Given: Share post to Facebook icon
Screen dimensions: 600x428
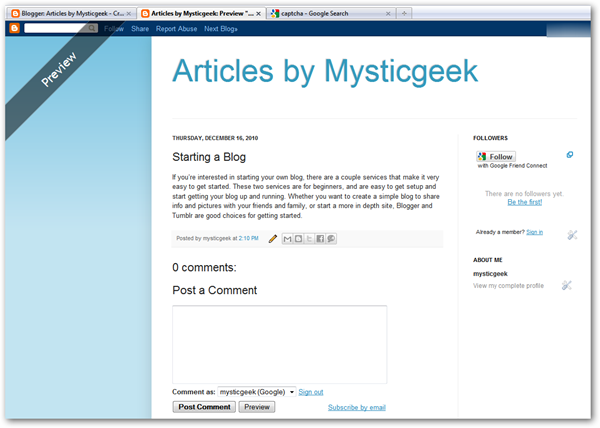Looking at the screenshot, I should click(320, 239).
